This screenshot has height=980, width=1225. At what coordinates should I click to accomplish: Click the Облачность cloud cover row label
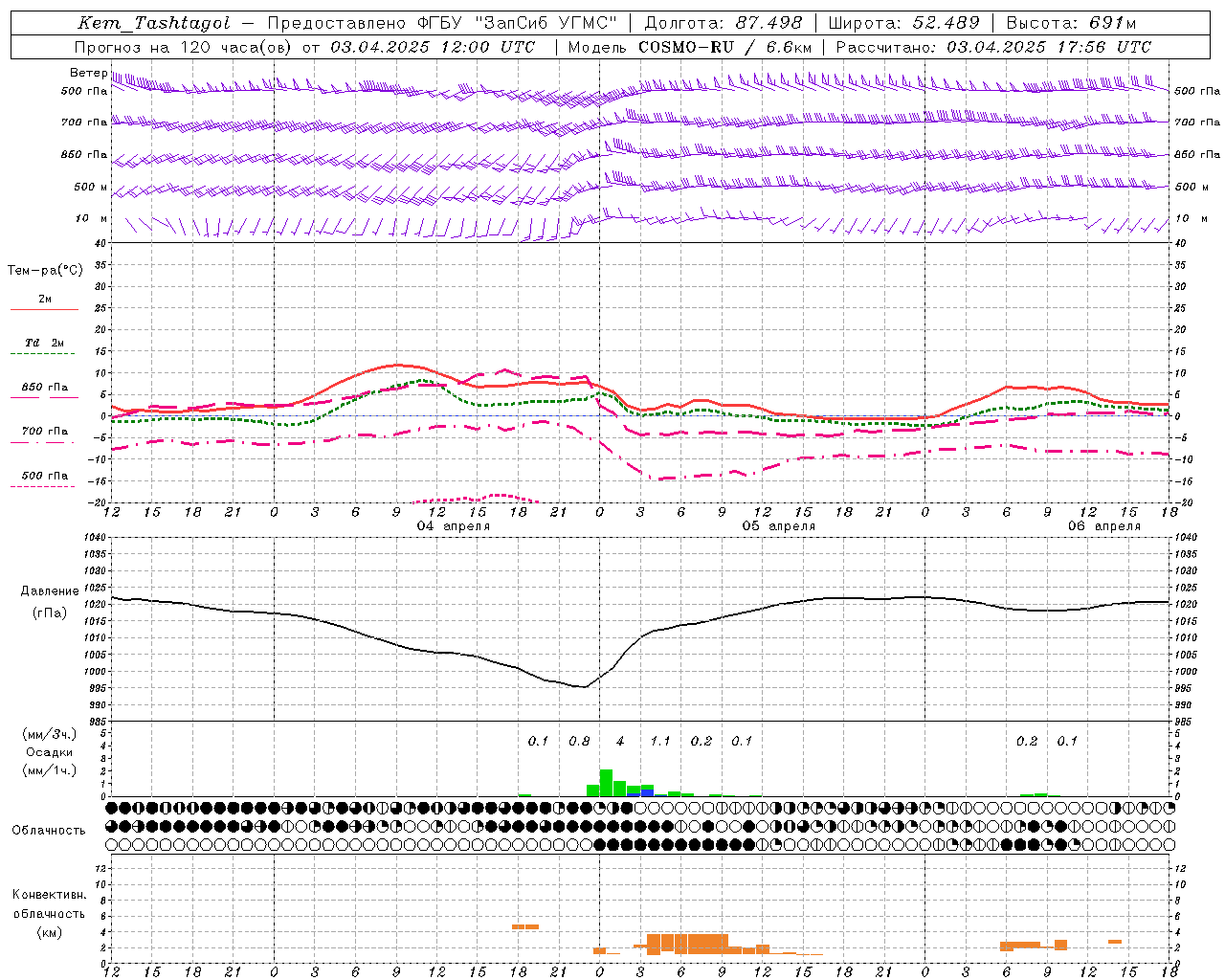(48, 831)
